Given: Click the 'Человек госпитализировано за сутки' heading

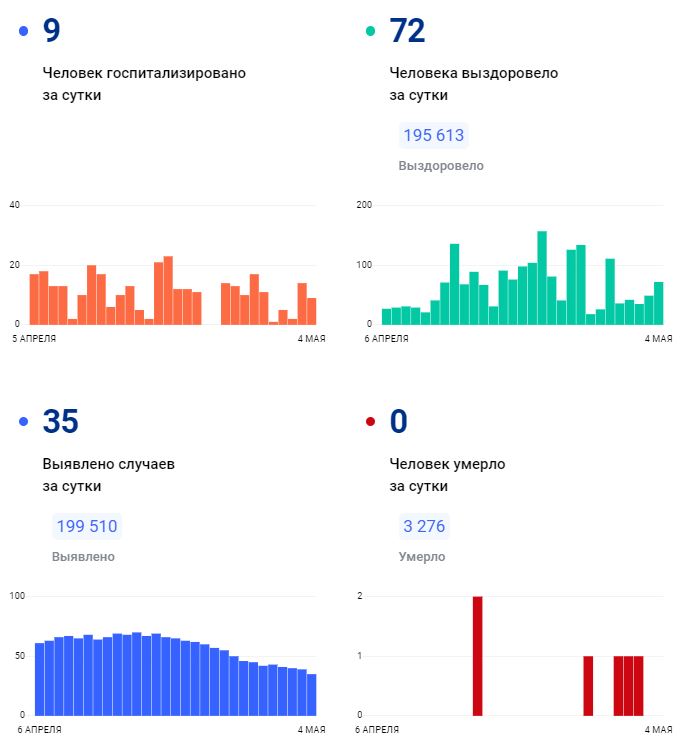Looking at the screenshot, I should [143, 84].
